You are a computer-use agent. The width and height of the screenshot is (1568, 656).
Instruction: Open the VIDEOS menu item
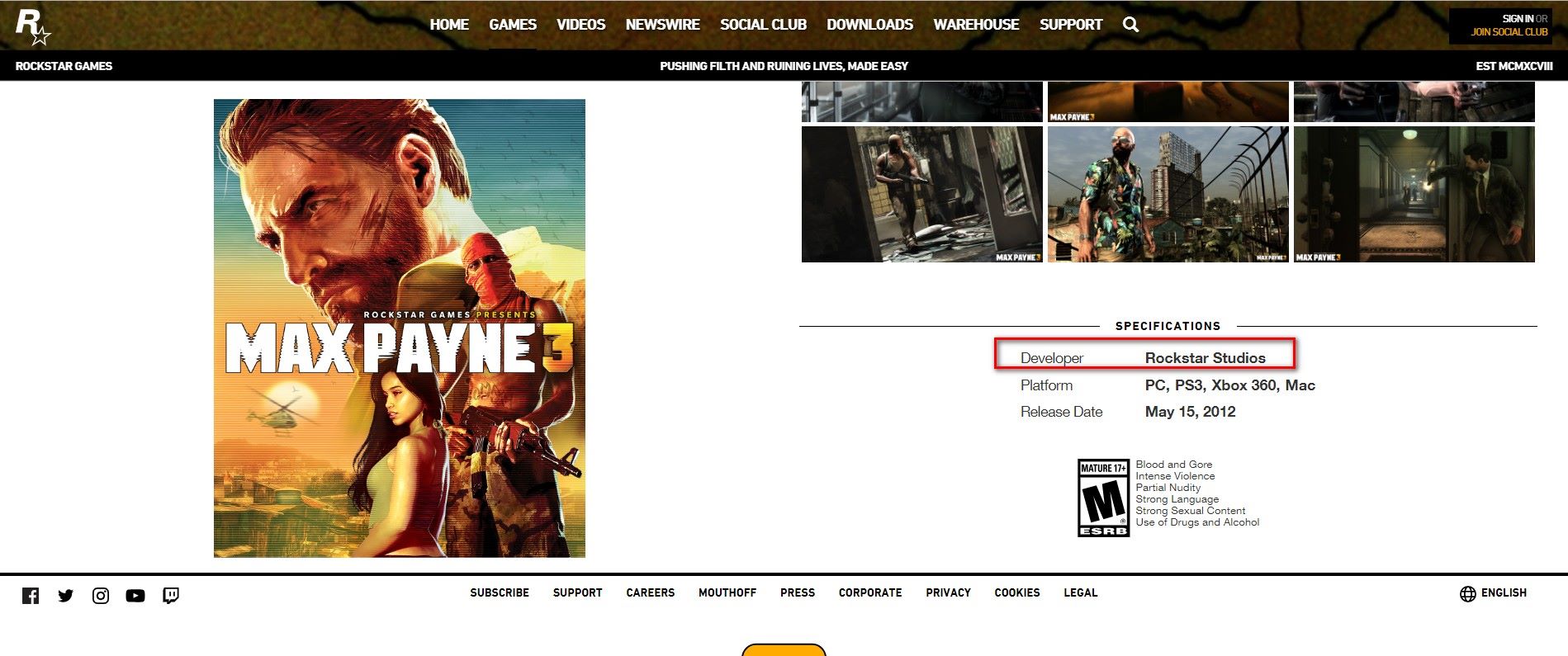pos(580,25)
